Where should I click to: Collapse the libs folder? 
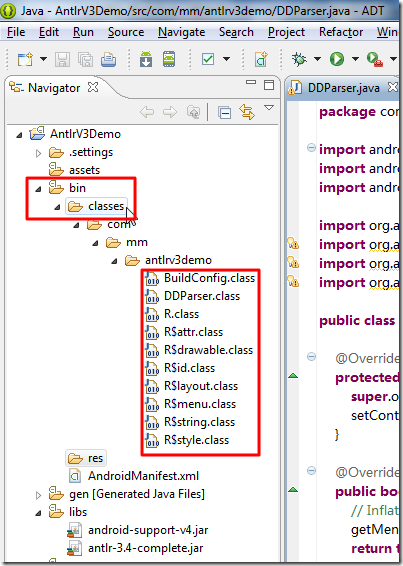tap(38, 513)
